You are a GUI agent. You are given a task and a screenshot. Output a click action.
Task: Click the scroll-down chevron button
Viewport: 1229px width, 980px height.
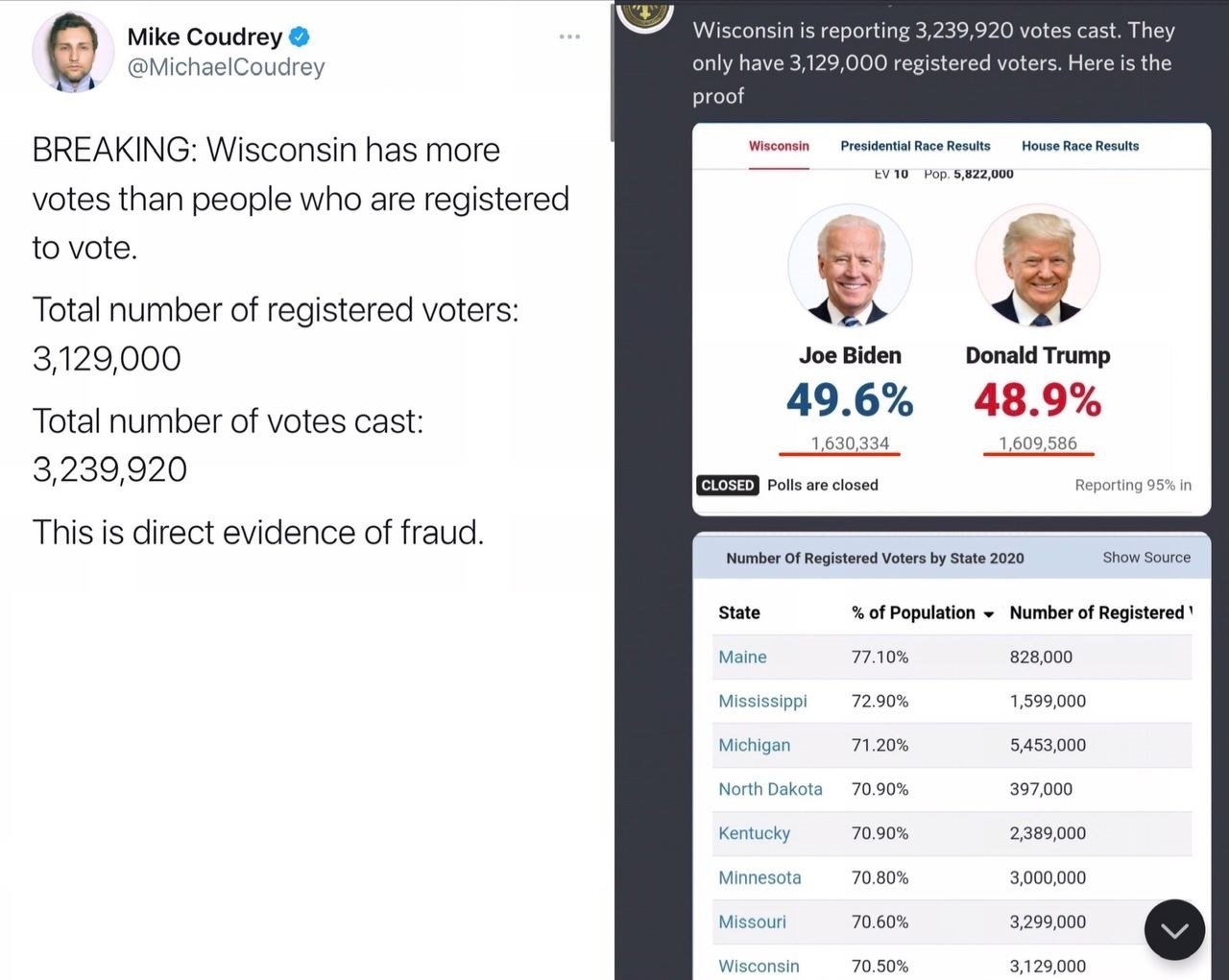coord(1174,929)
